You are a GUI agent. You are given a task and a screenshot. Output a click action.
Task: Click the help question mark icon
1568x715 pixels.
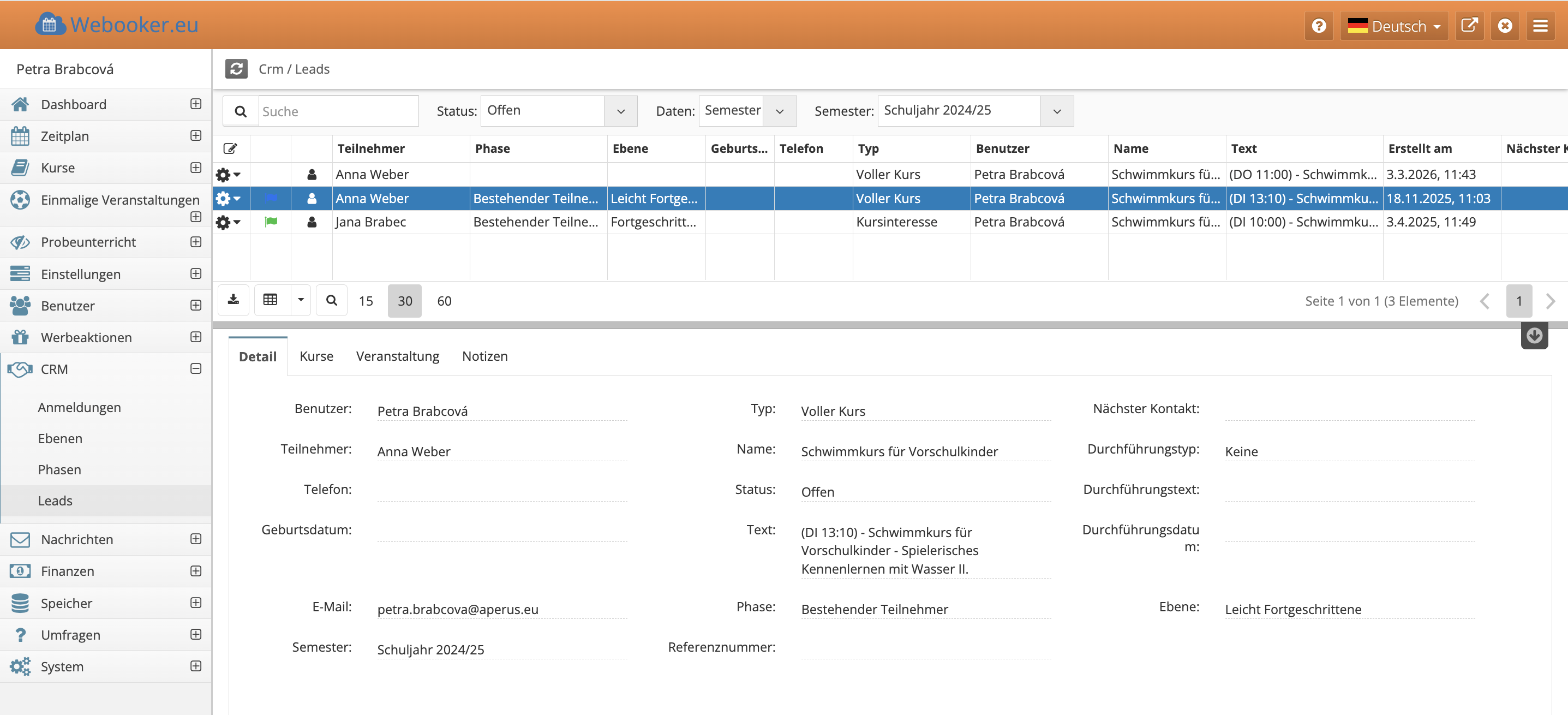point(1319,26)
